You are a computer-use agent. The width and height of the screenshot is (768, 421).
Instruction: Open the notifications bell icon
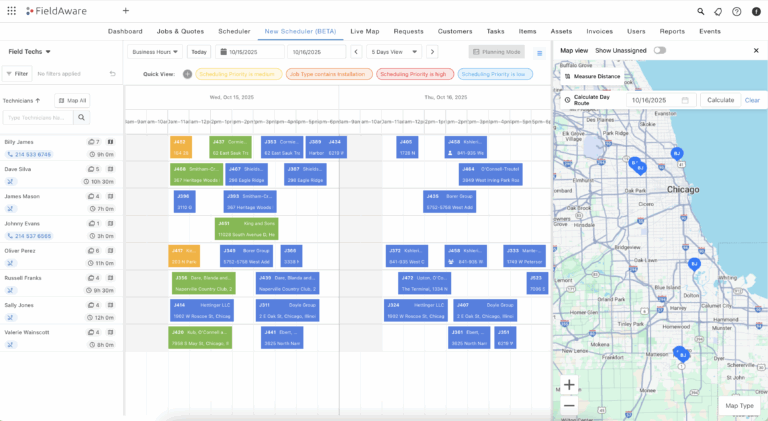click(717, 11)
